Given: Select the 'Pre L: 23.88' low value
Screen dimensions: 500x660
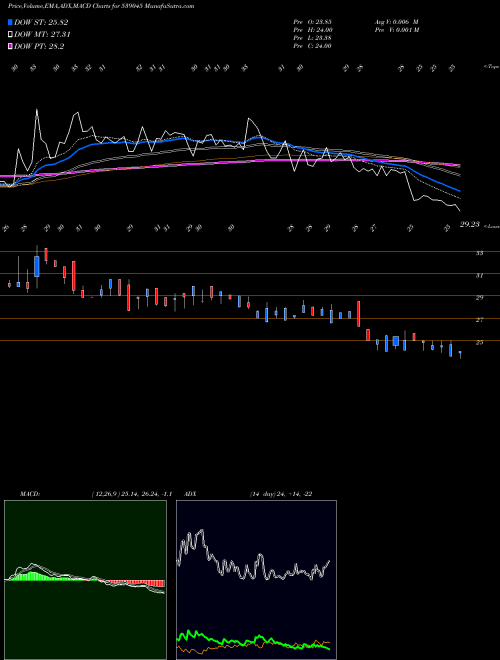Looking at the screenshot, I should [x=312, y=38].
